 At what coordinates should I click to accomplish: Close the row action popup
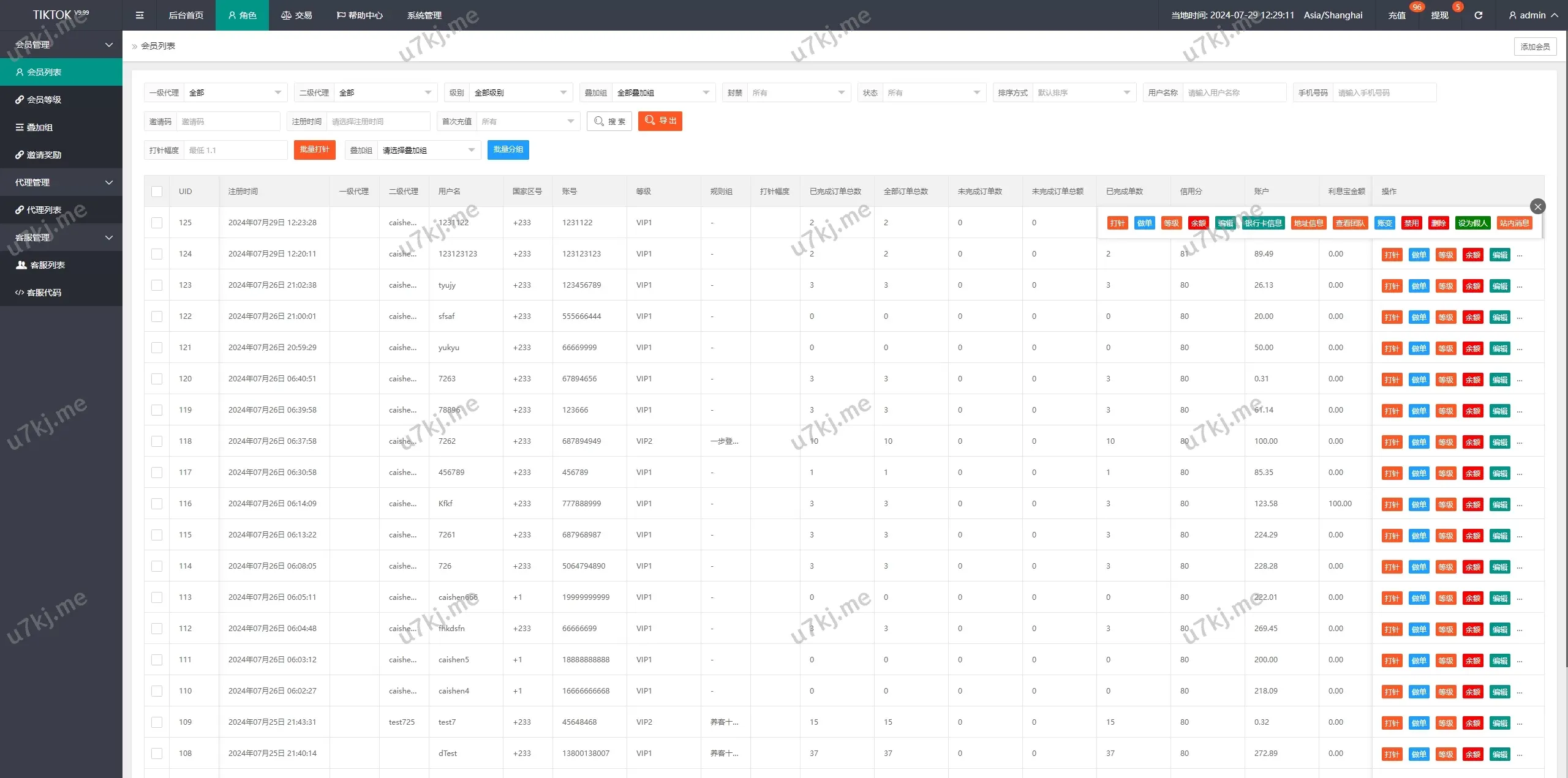pyautogui.click(x=1537, y=206)
